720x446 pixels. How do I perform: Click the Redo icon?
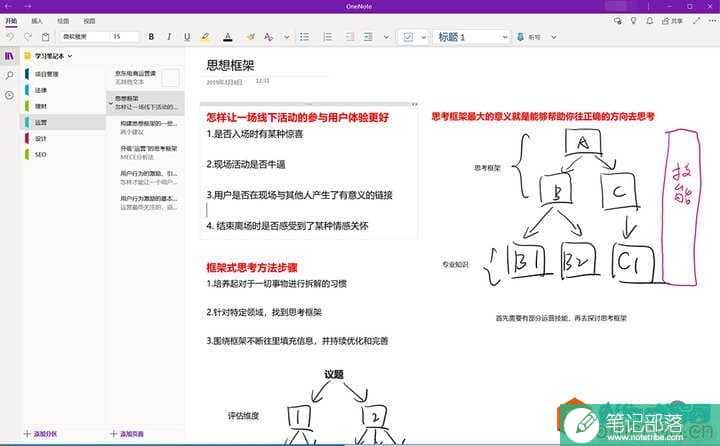28,37
